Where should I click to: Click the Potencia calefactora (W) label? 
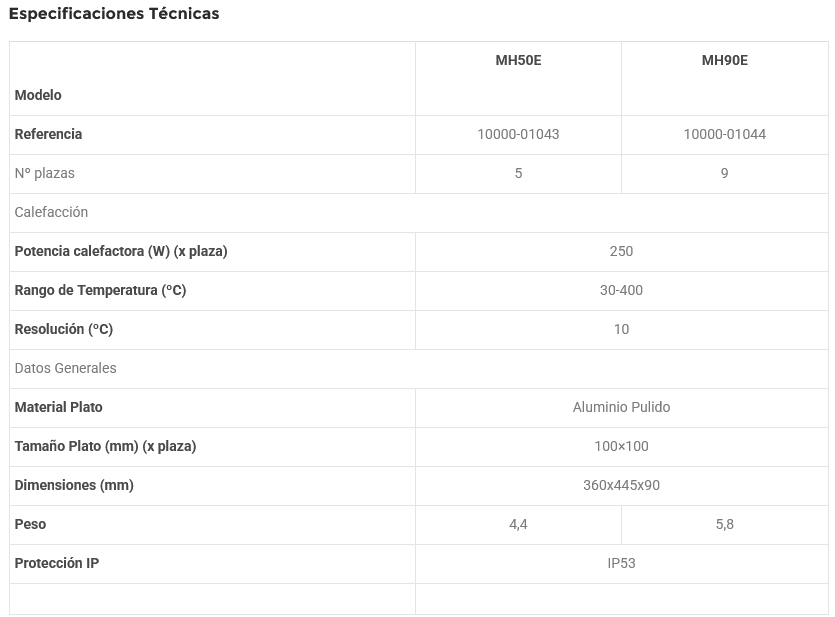121,251
